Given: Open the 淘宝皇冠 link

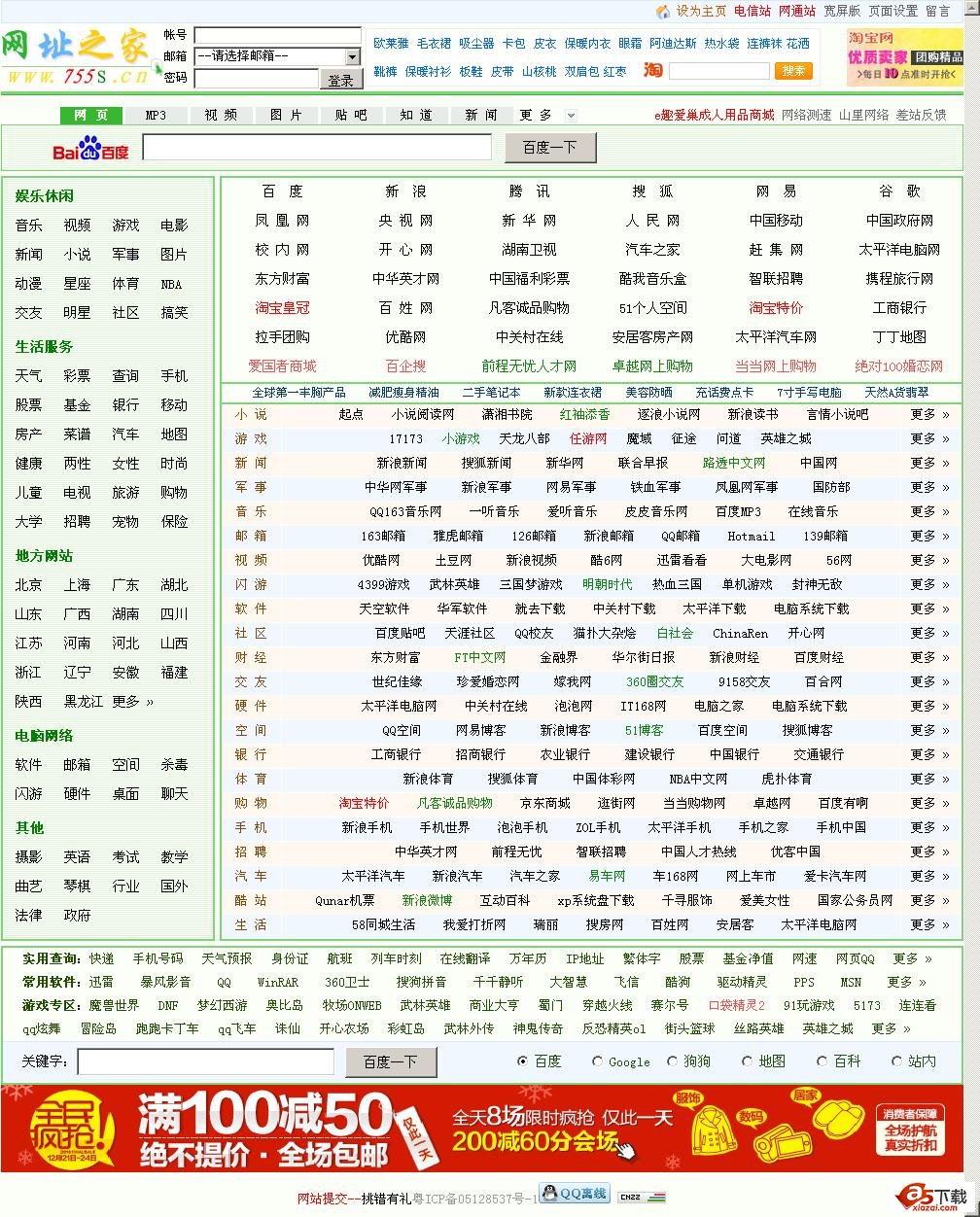Looking at the screenshot, I should pyautogui.click(x=283, y=308).
